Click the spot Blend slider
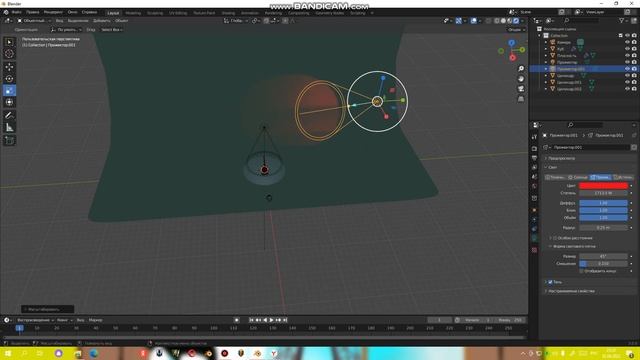This screenshot has width=640, height=360. click(603, 264)
